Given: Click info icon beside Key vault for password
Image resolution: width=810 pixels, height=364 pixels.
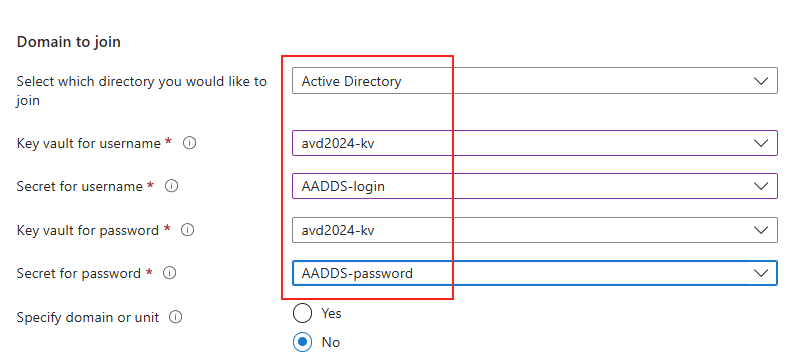Looking at the screenshot, I should click(x=188, y=230).
